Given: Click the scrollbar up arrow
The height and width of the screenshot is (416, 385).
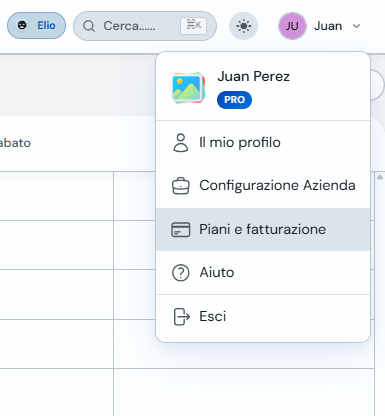Looking at the screenshot, I should (380, 177).
